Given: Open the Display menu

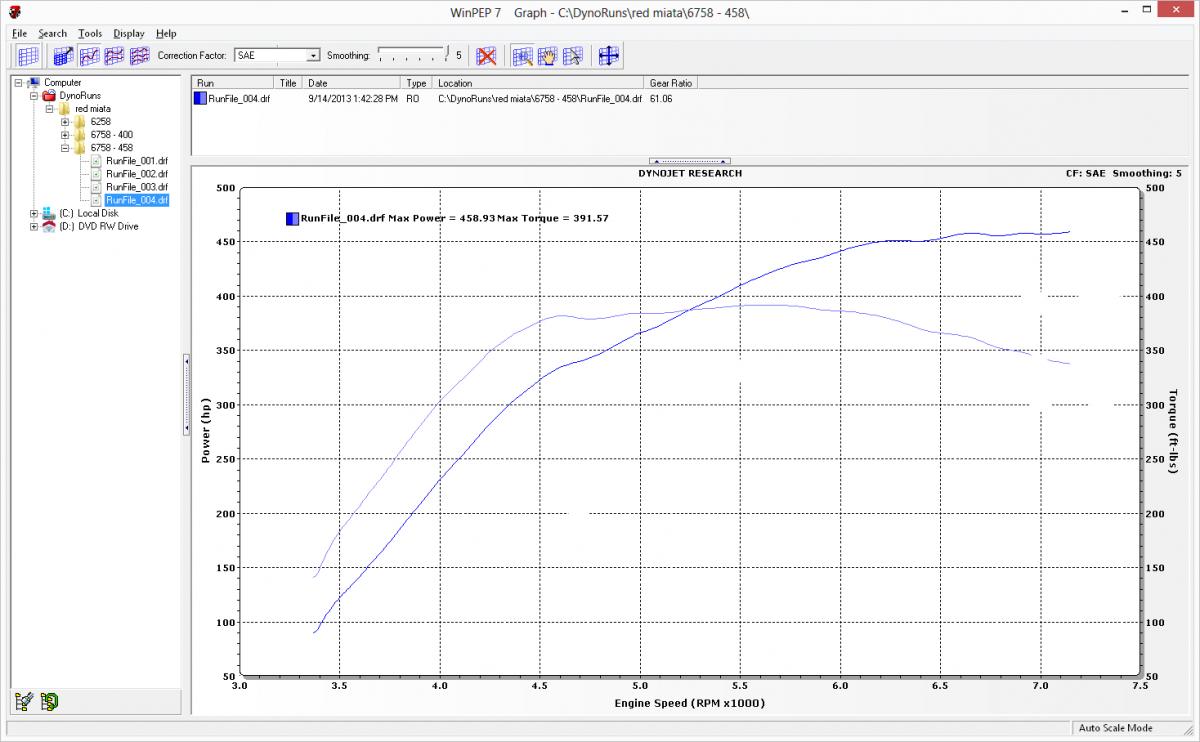Looking at the screenshot, I should pos(128,33).
